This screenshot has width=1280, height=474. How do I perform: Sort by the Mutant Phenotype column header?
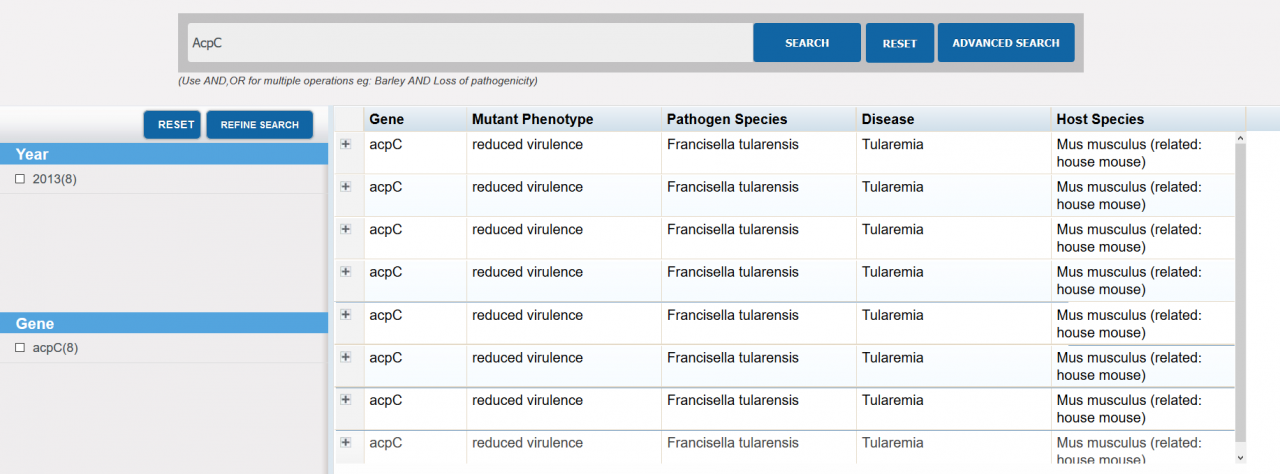[x=532, y=119]
